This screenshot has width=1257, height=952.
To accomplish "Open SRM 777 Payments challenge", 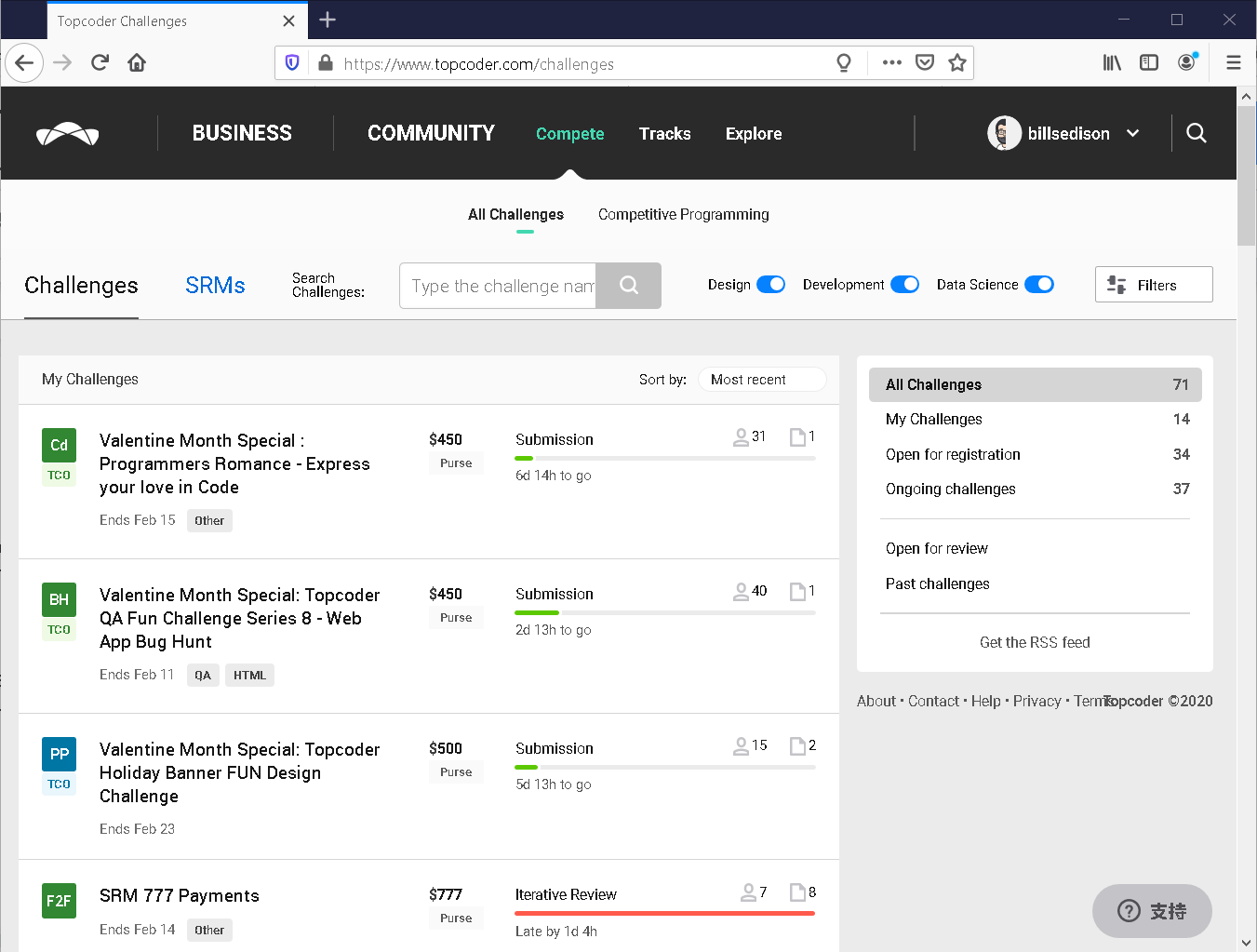I will coord(180,896).
